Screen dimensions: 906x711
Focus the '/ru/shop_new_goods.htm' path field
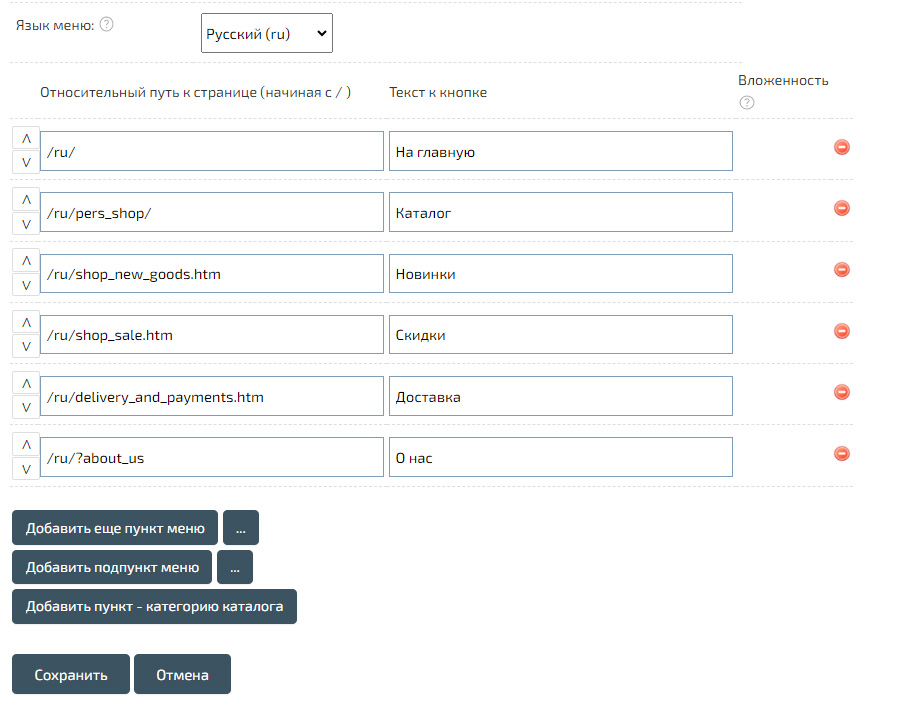[212, 274]
